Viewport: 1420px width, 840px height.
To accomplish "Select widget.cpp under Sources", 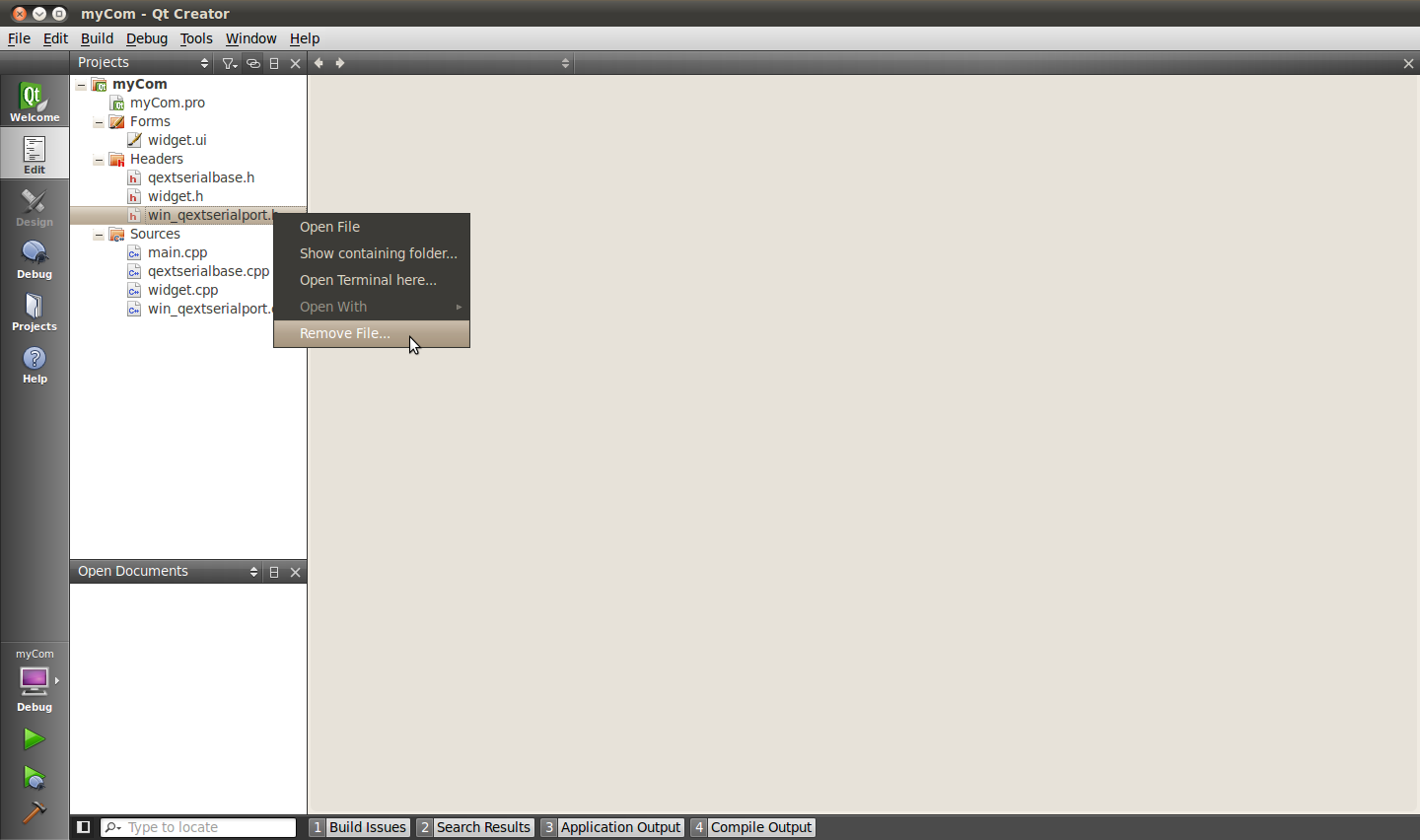I will (x=182, y=290).
